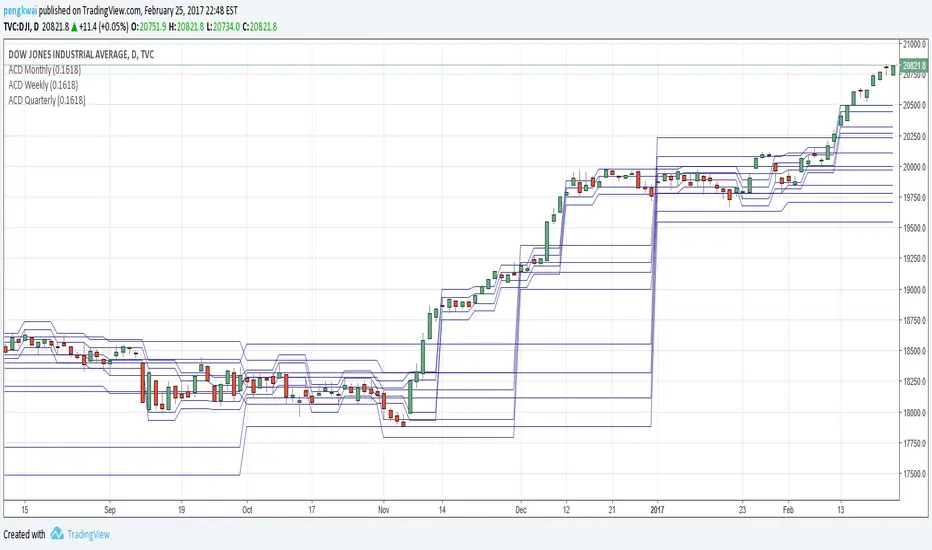
Task: Click the TVC:DJI, D symbol text
Action: (21, 27)
